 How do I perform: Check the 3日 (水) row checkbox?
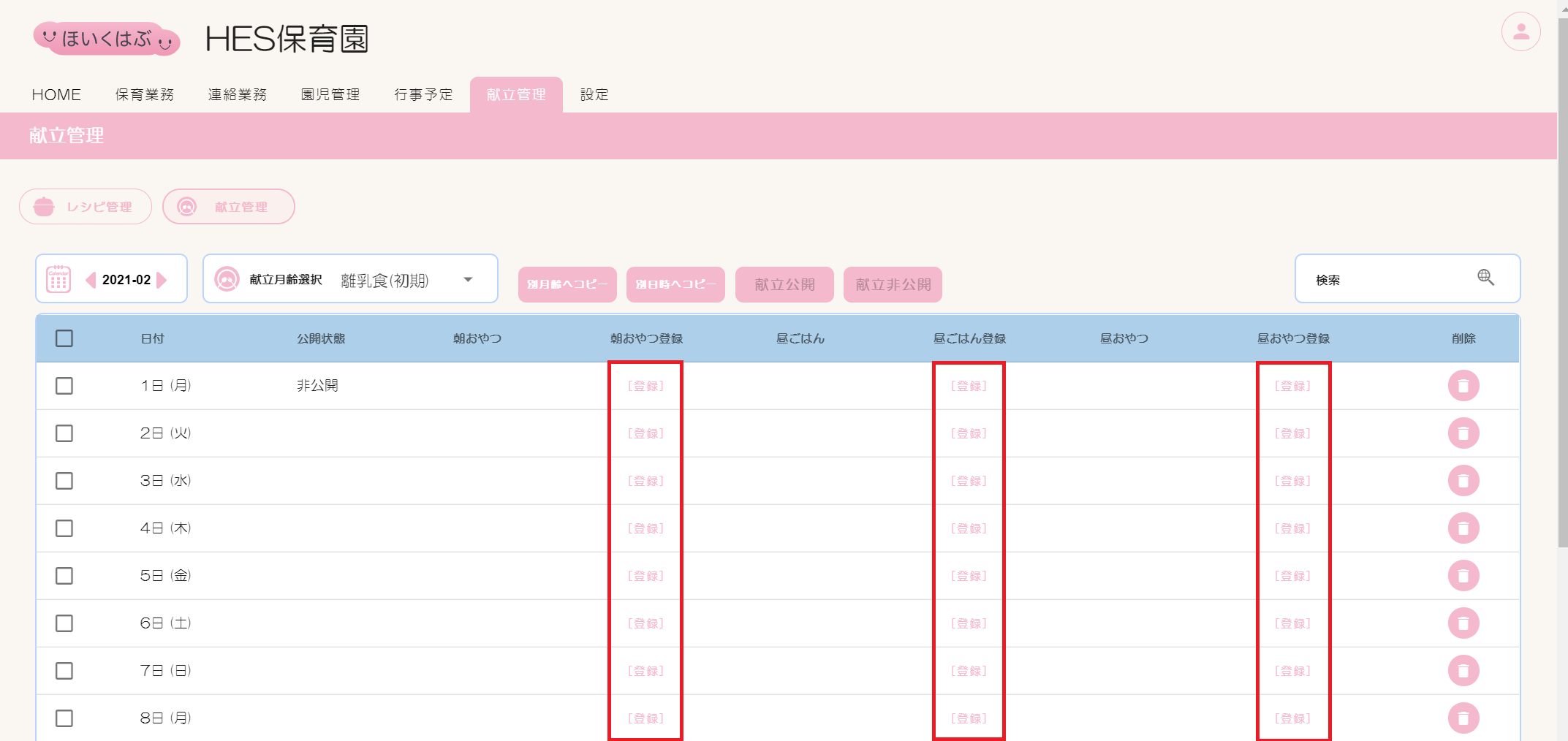click(64, 481)
